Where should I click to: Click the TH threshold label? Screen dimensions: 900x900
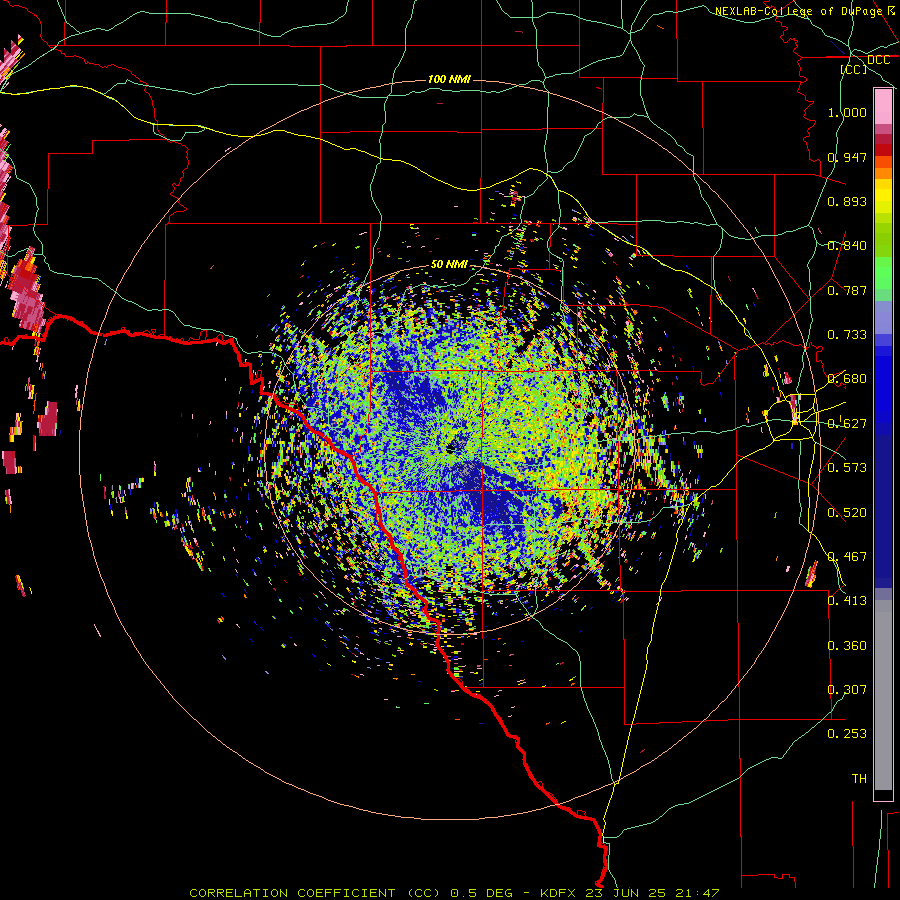(x=859, y=779)
